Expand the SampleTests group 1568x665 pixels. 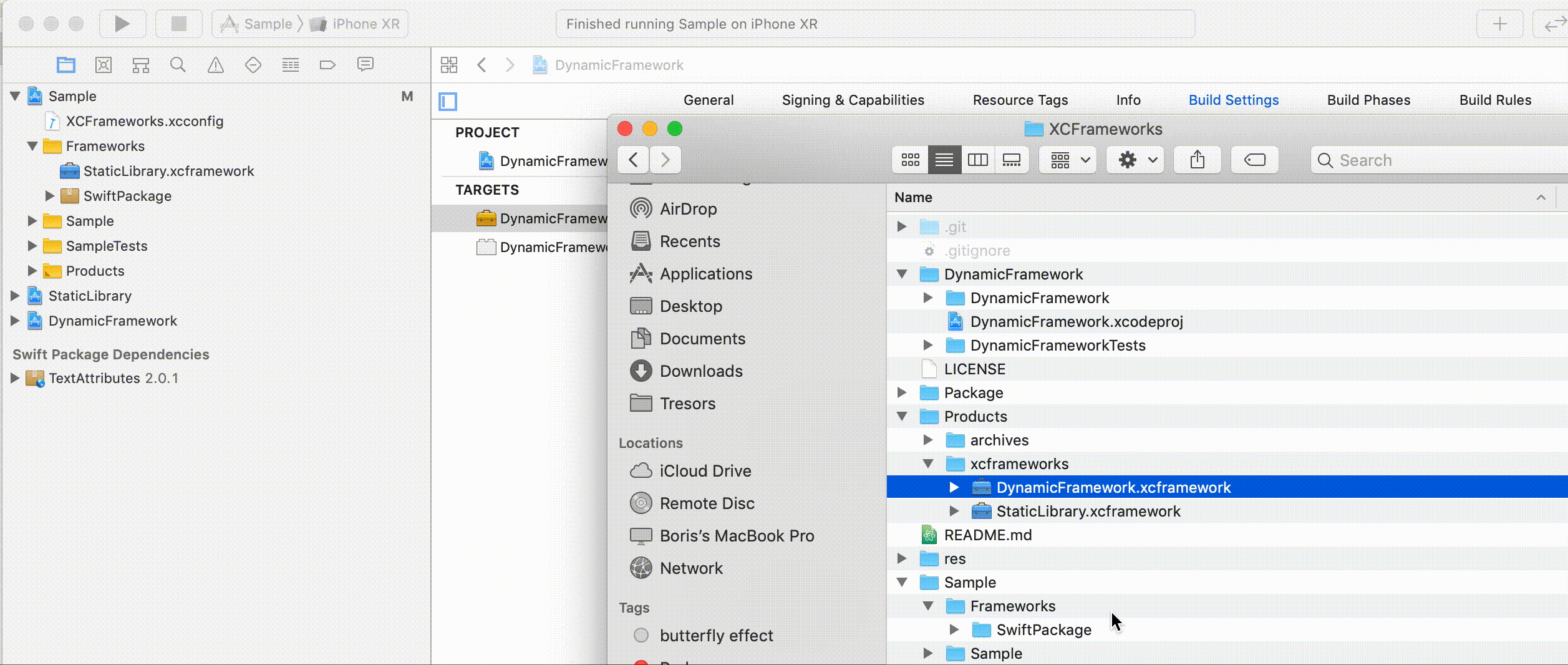[32, 246]
